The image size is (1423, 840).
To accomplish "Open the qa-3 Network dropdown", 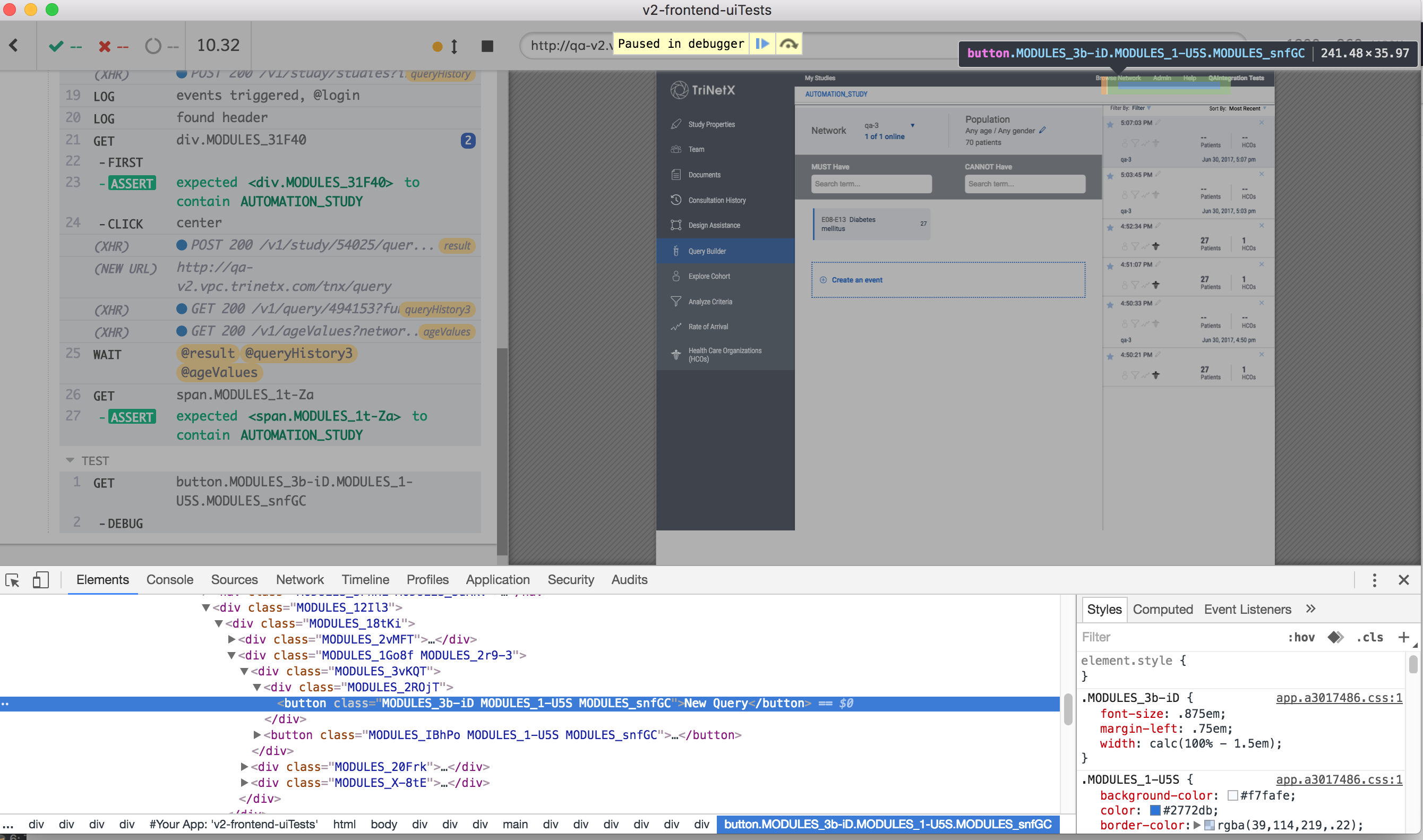I will point(912,126).
